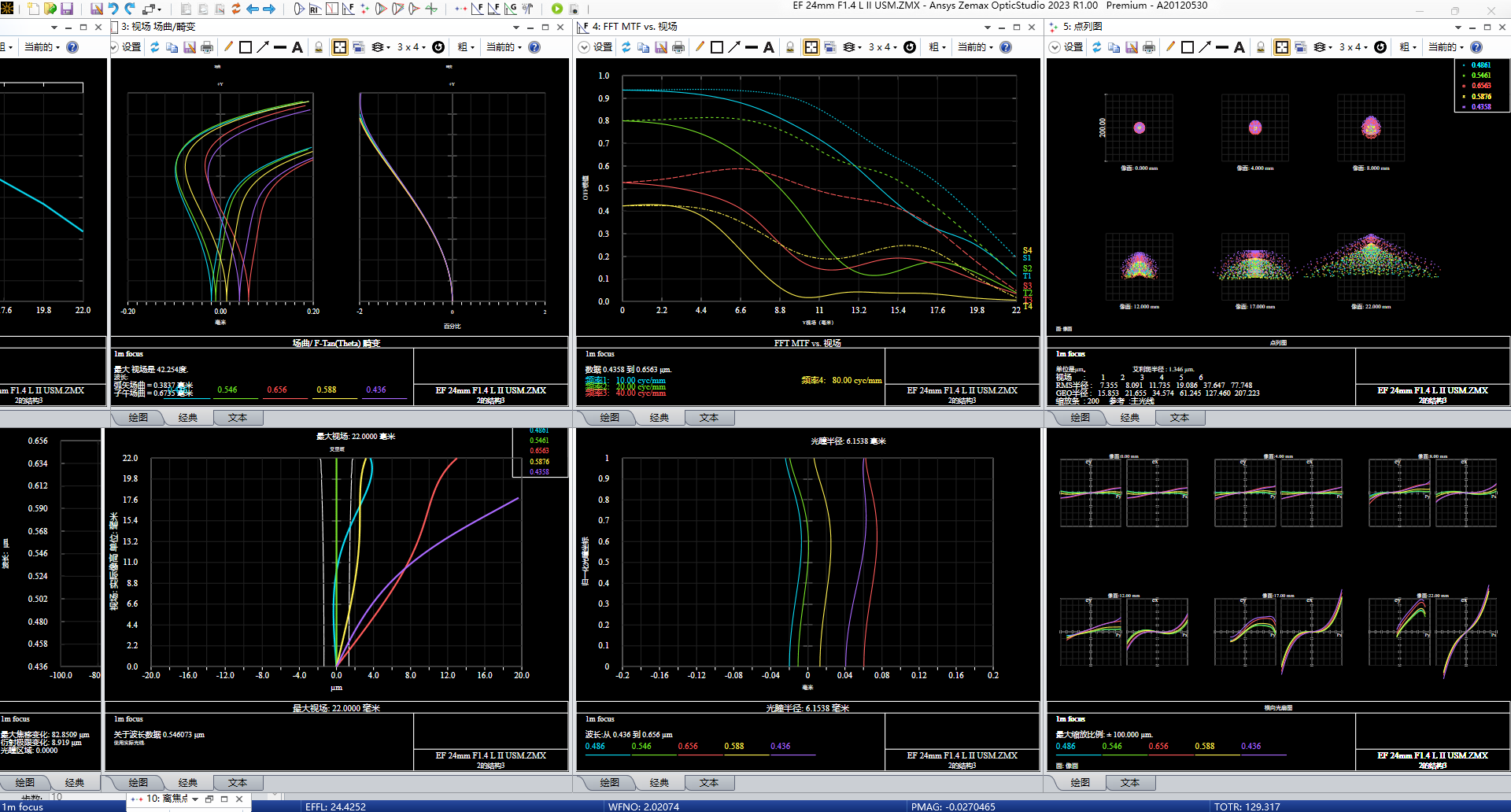Open help for FFT MTF window
Image resolution: width=1511 pixels, height=812 pixels.
[x=1006, y=47]
